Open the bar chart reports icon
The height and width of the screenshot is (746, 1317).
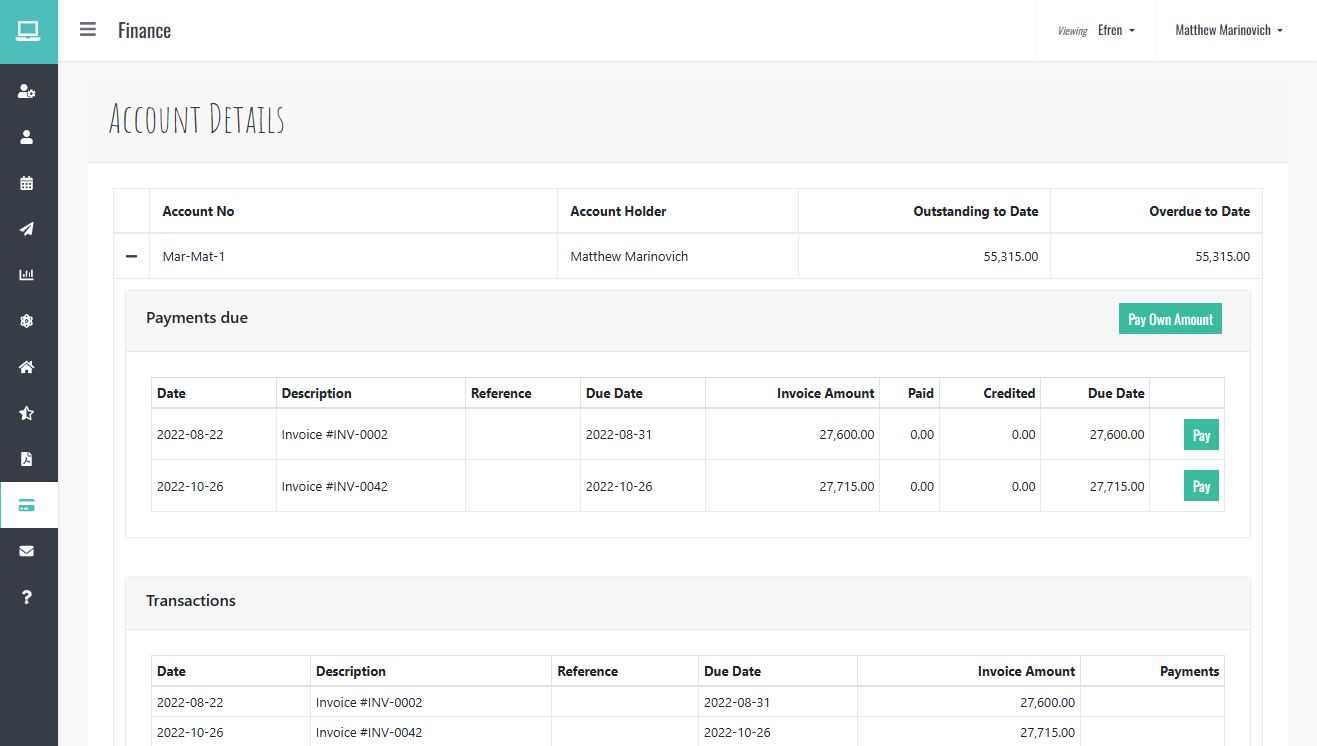[27, 275]
